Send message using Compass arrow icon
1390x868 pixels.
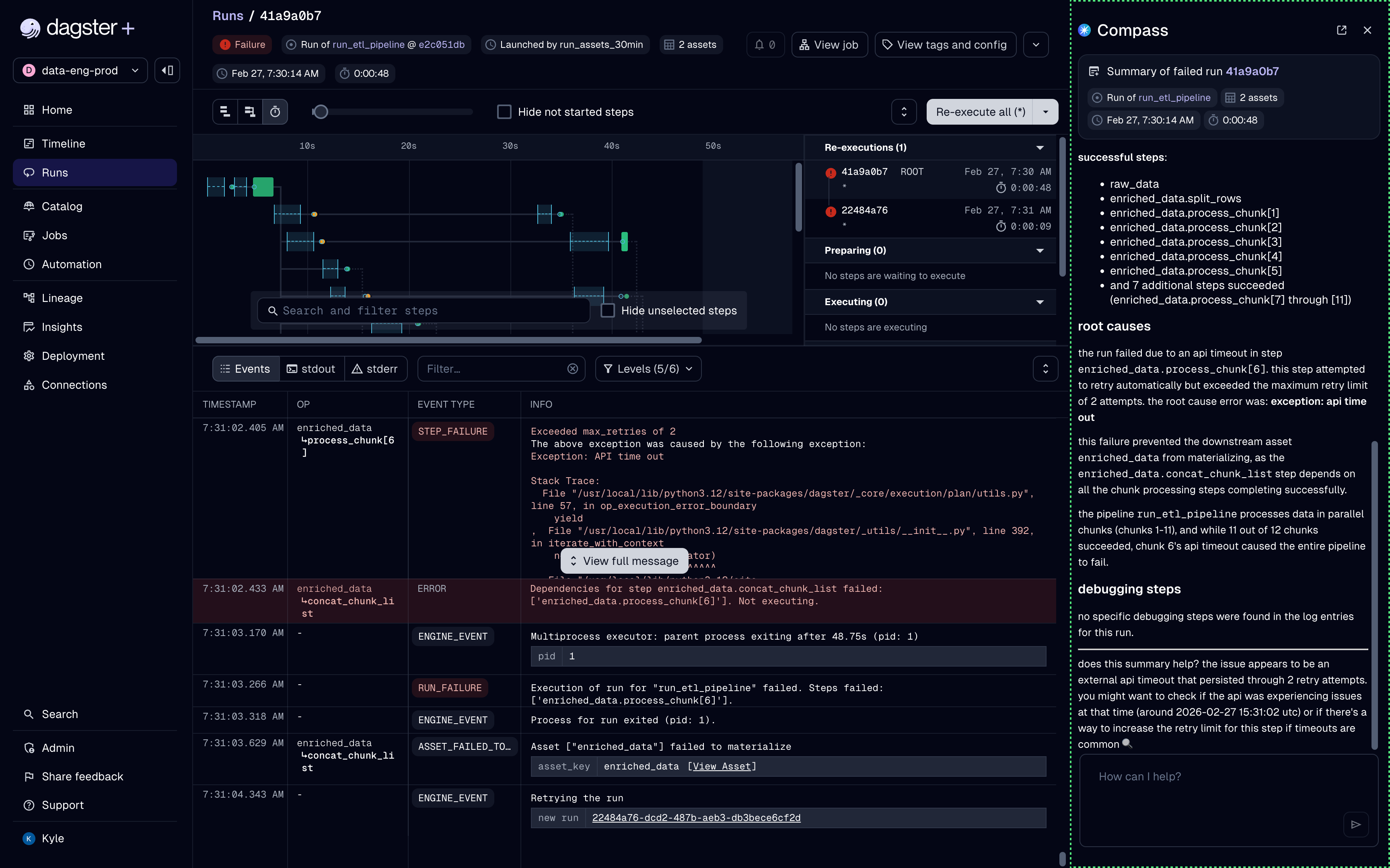click(x=1355, y=824)
